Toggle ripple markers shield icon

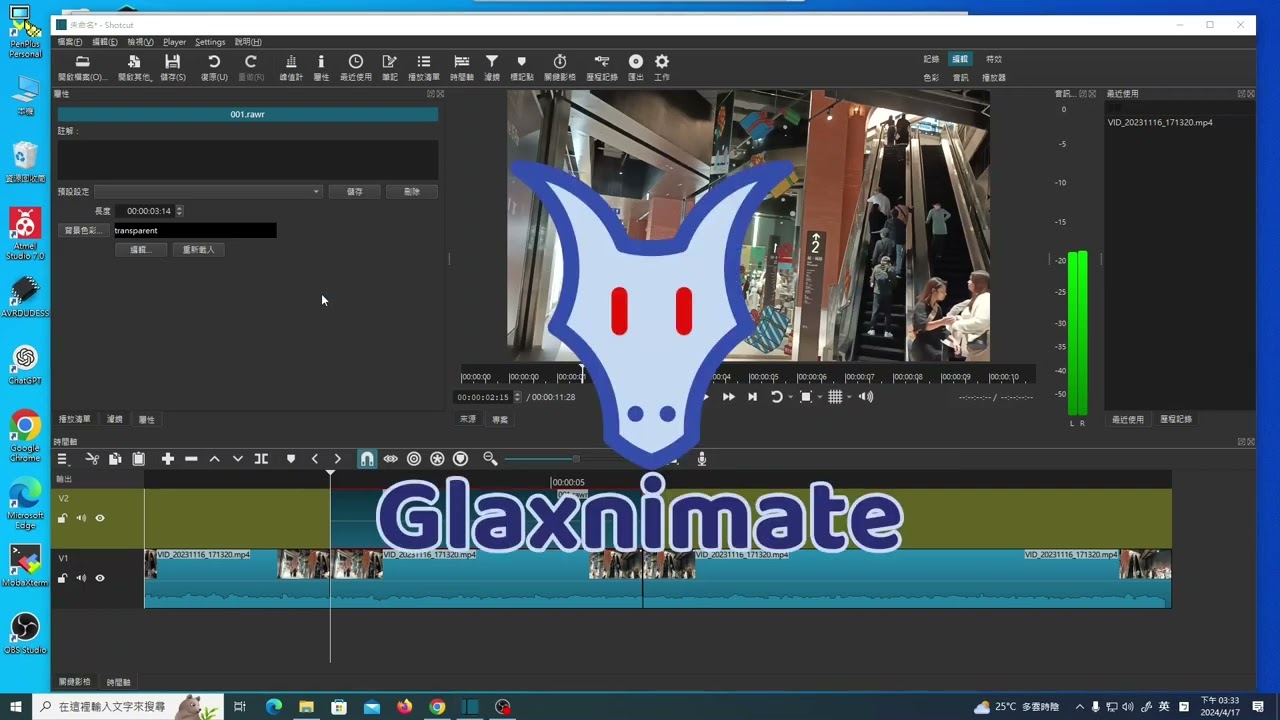(460, 459)
